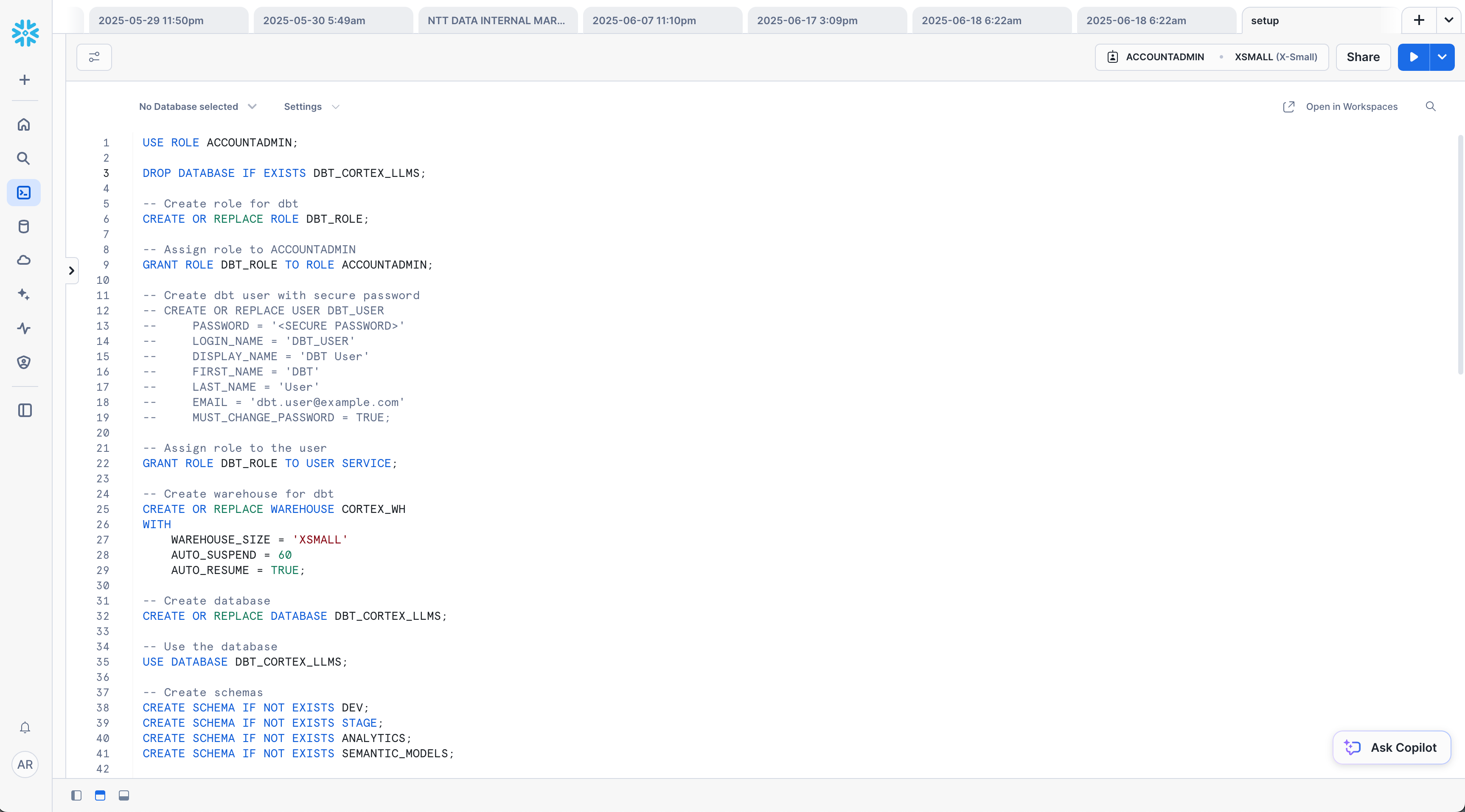The image size is (1465, 812).
Task: Toggle the top panel layout icon
Action: tap(100, 795)
